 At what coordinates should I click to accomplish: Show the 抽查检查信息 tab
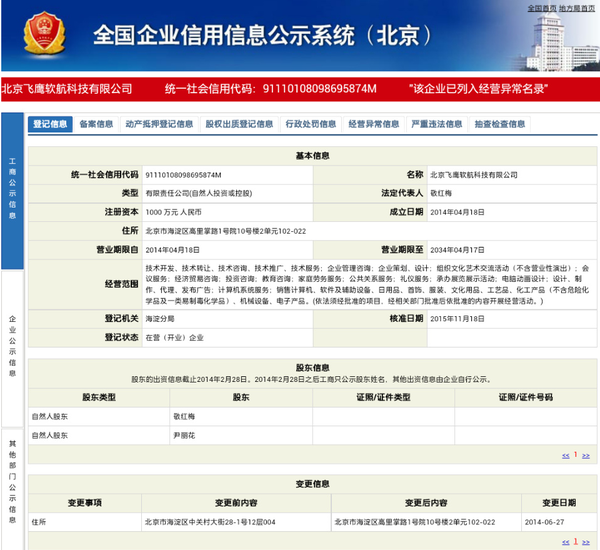coord(499,125)
